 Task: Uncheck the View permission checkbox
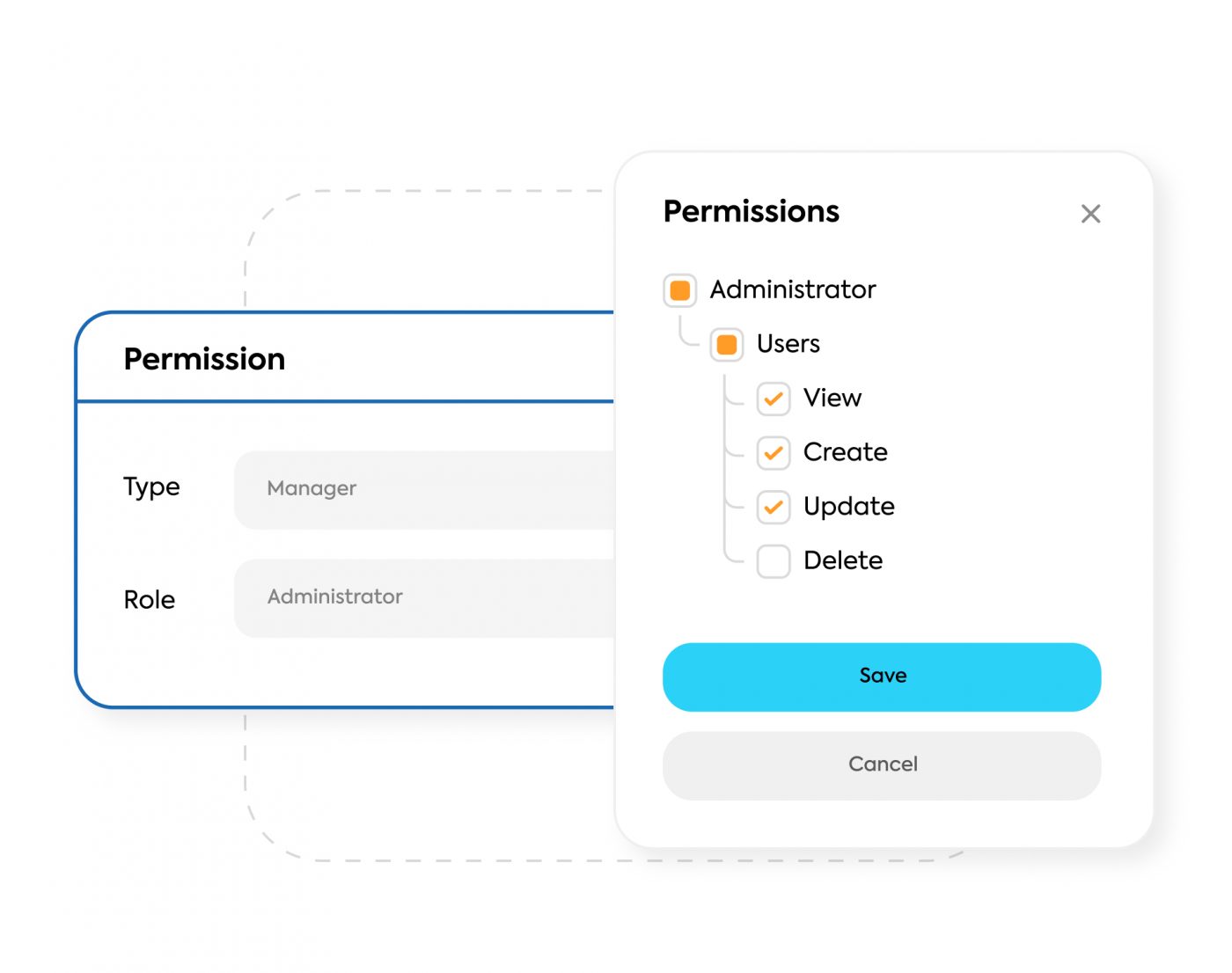click(774, 399)
